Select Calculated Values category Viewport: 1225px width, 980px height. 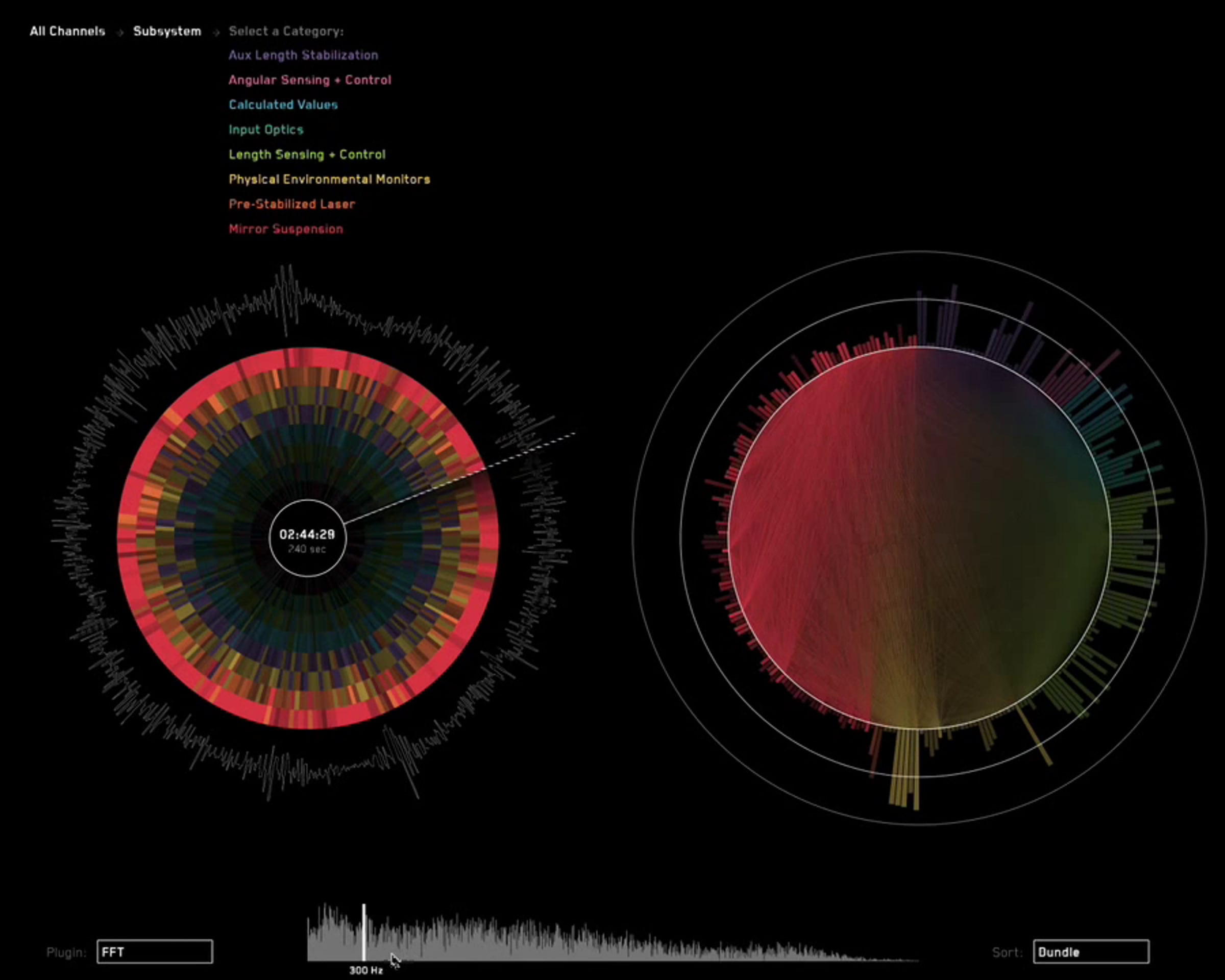(x=283, y=105)
